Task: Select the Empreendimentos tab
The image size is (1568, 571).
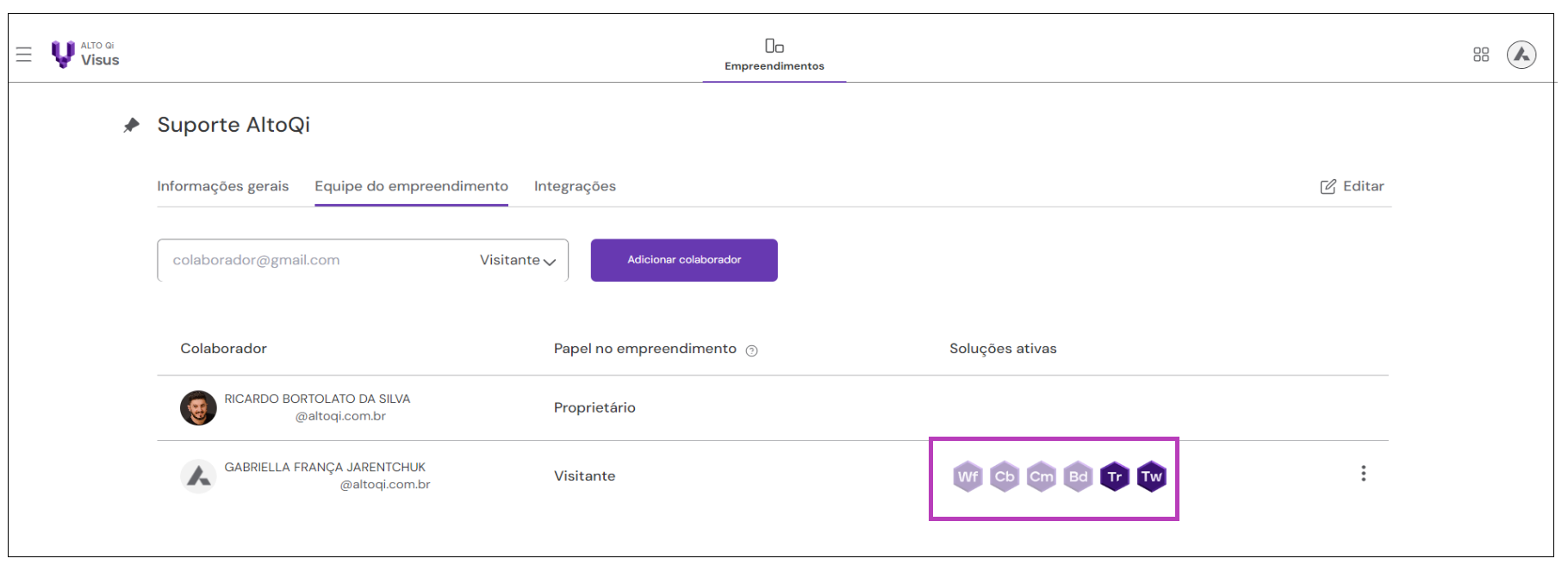Action: [774, 53]
